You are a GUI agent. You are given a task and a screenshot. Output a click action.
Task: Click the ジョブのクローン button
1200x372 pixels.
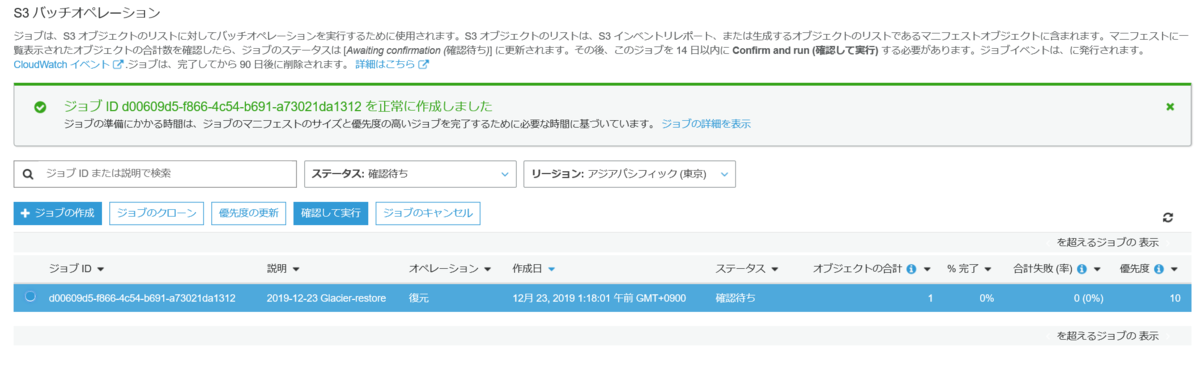click(x=156, y=213)
